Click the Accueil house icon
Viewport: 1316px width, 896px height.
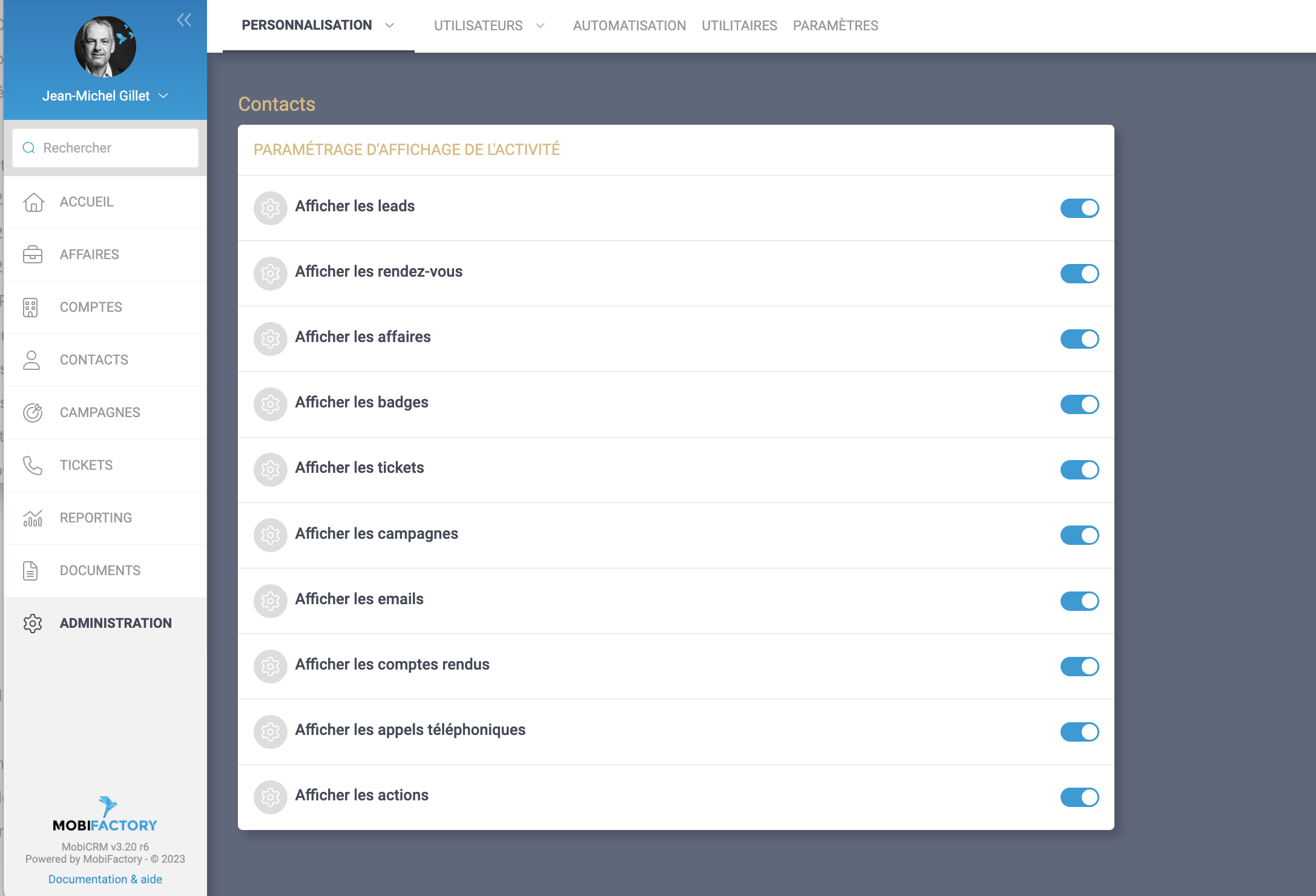pos(33,202)
